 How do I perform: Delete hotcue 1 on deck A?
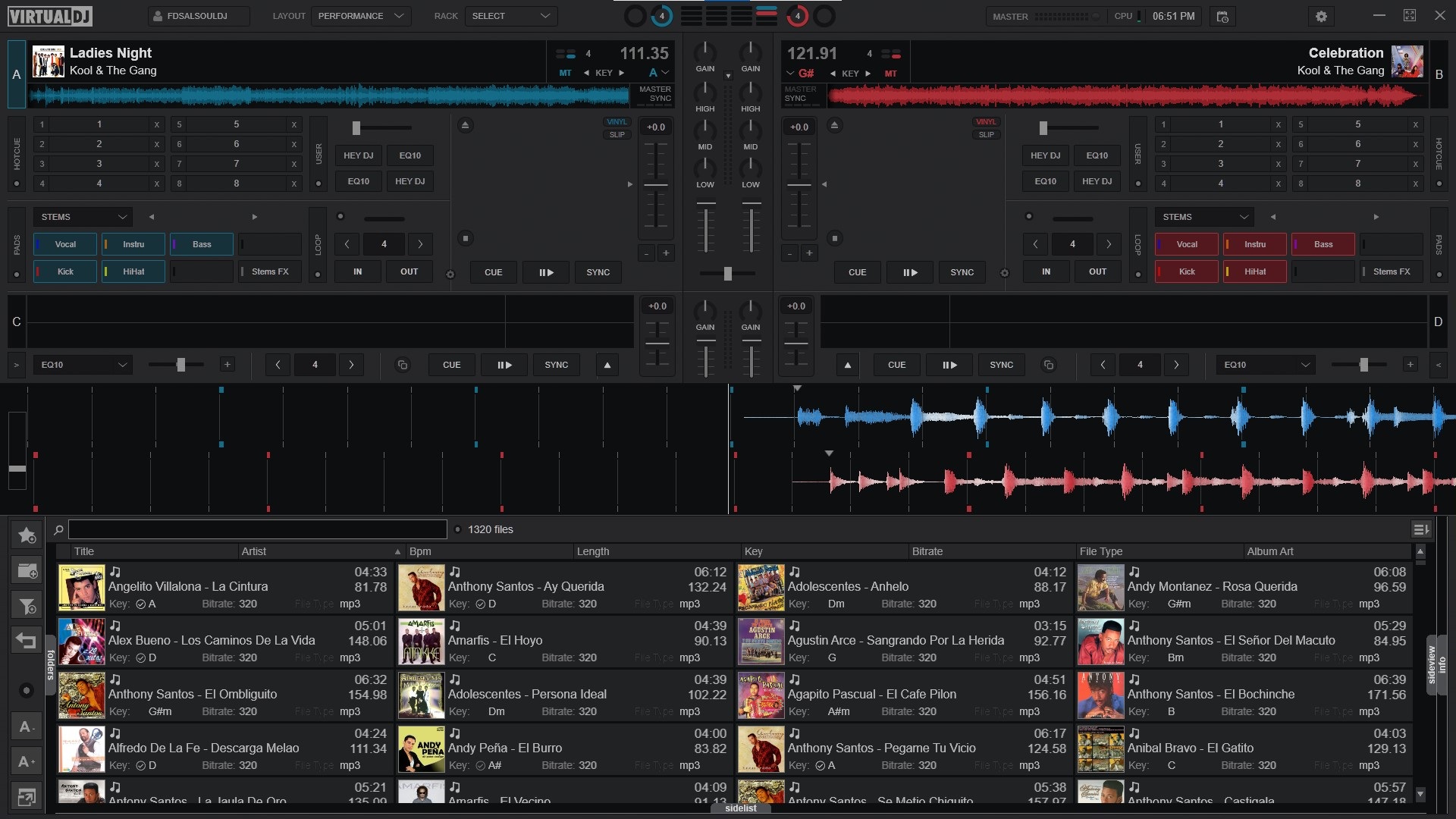pos(157,124)
